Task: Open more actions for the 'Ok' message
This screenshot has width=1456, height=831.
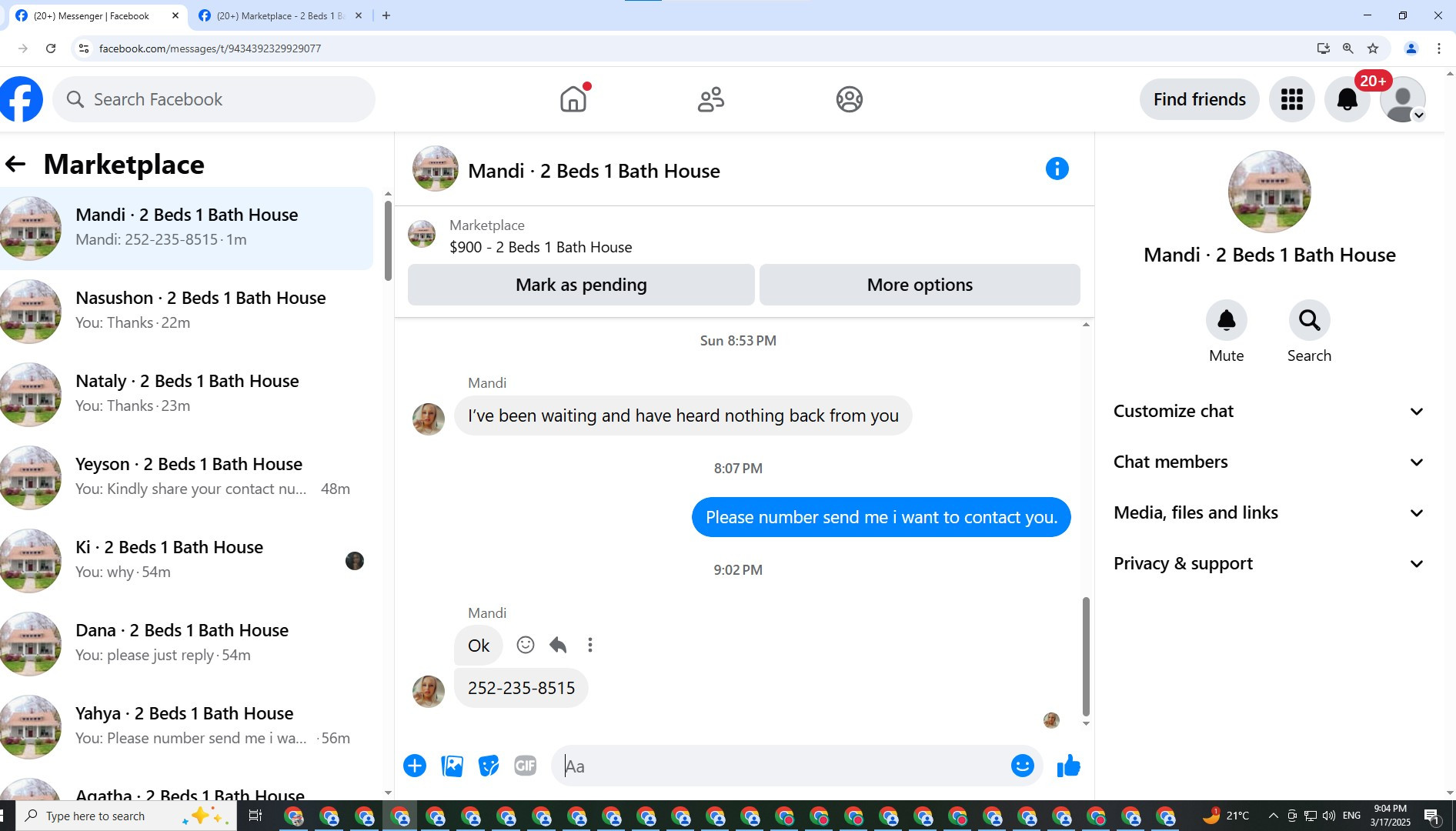Action: pyautogui.click(x=590, y=645)
